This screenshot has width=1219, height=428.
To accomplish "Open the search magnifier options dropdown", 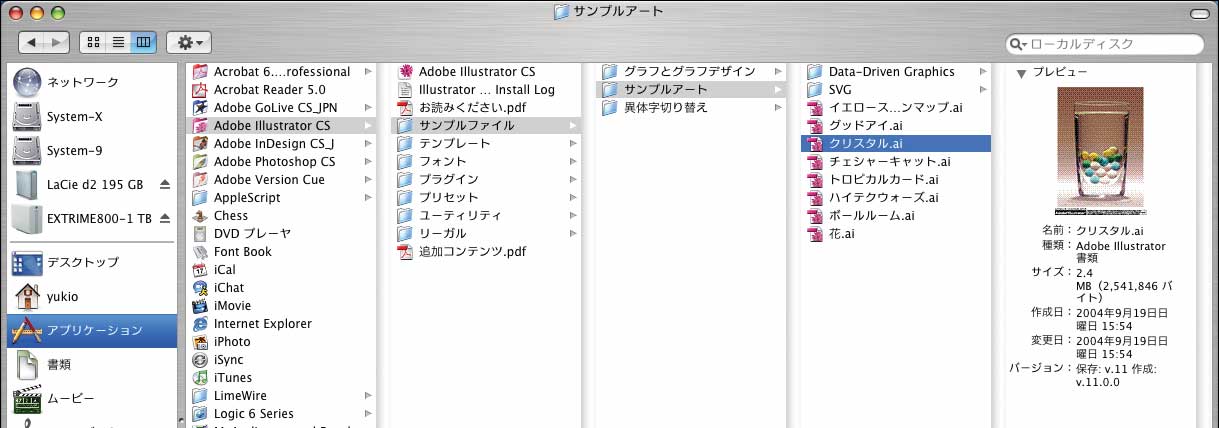I will 1019,44.
